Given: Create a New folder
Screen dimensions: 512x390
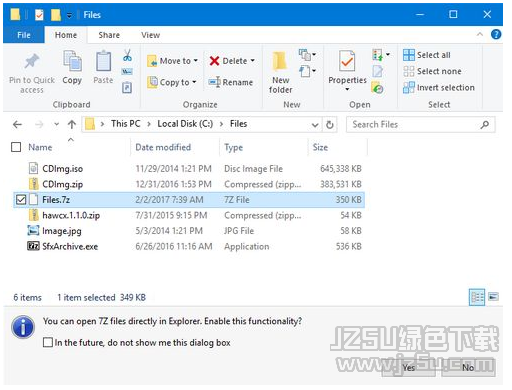Looking at the screenshot, I should tap(280, 71).
